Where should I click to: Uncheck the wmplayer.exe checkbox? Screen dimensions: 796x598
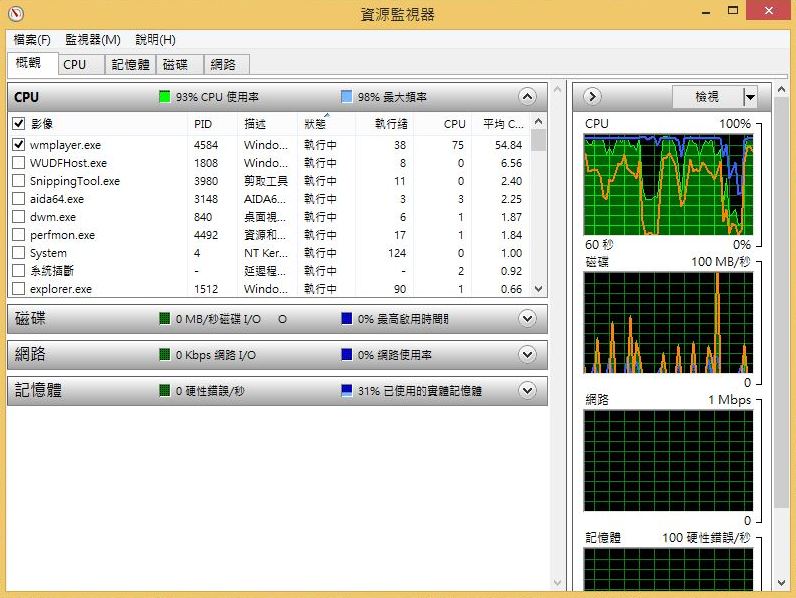coord(19,145)
